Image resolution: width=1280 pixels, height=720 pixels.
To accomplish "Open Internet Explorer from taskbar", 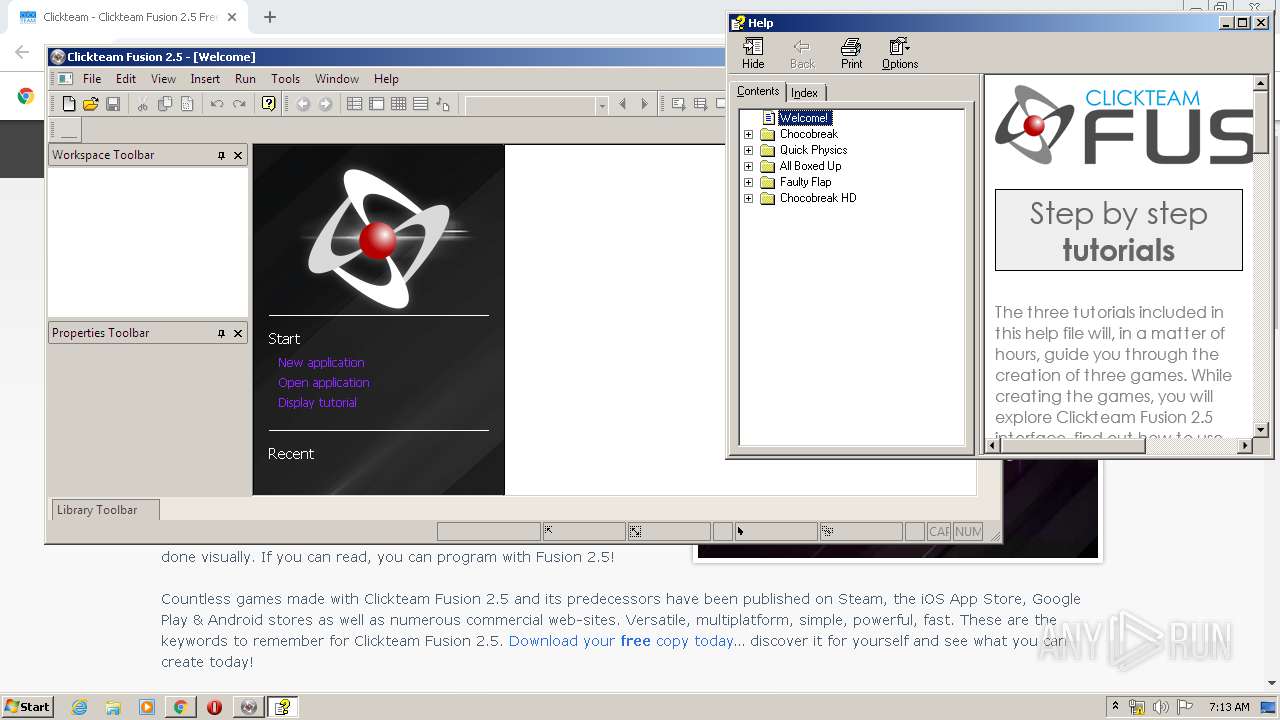I will 79,707.
